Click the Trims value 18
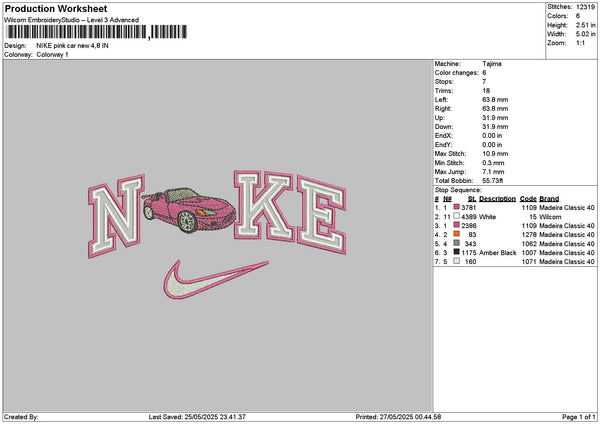The height and width of the screenshot is (424, 600). click(486, 91)
